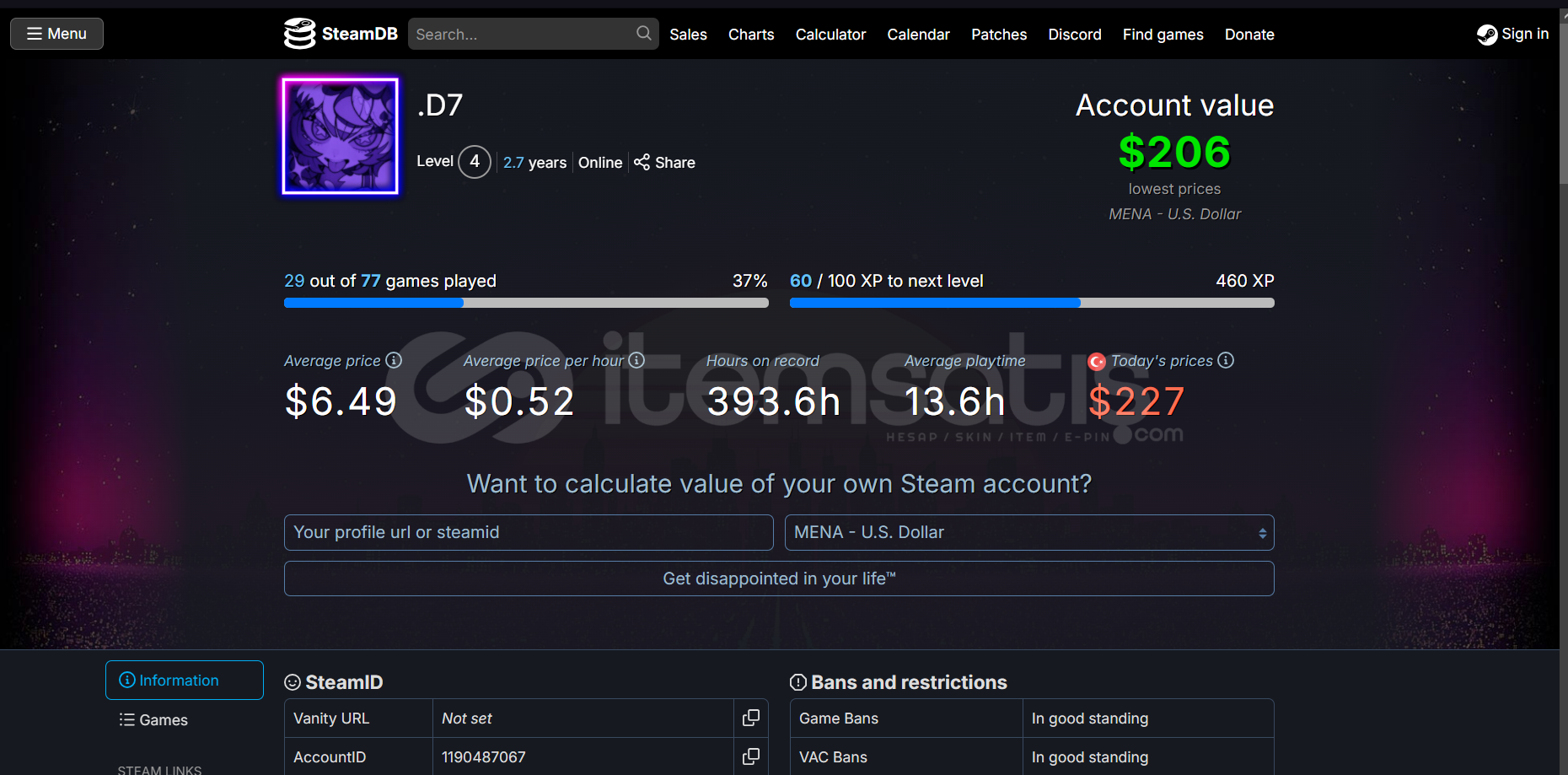This screenshot has height=775, width=1568.
Task: Open the Calendar page
Action: point(918,35)
